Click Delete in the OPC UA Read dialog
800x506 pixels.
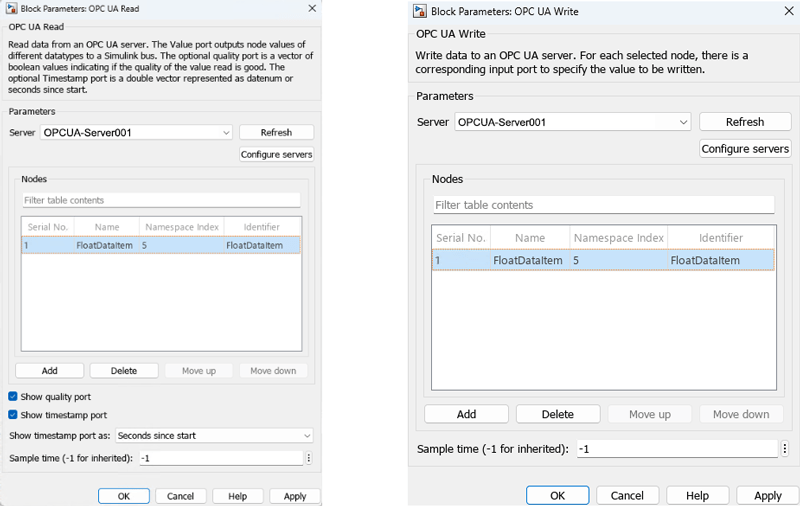[x=124, y=371]
